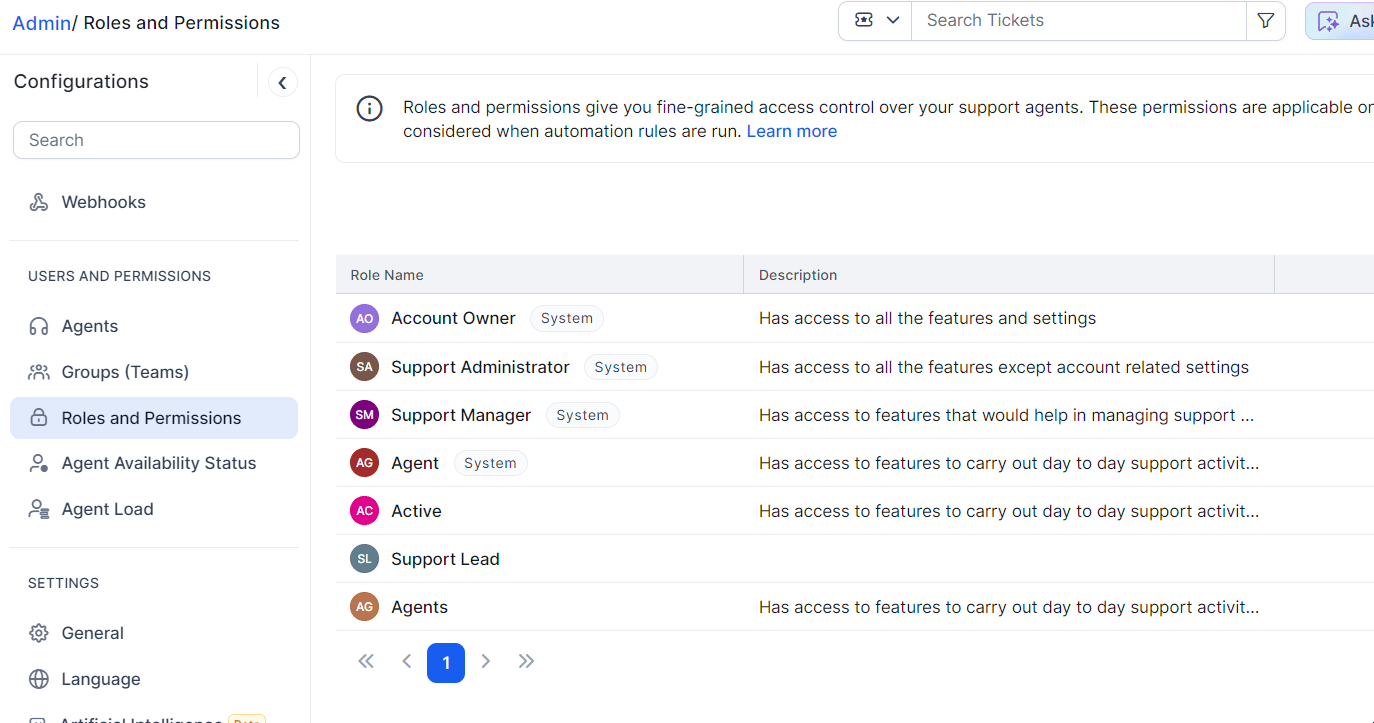Click the Role Name column header
Image resolution: width=1374 pixels, height=723 pixels.
point(387,275)
